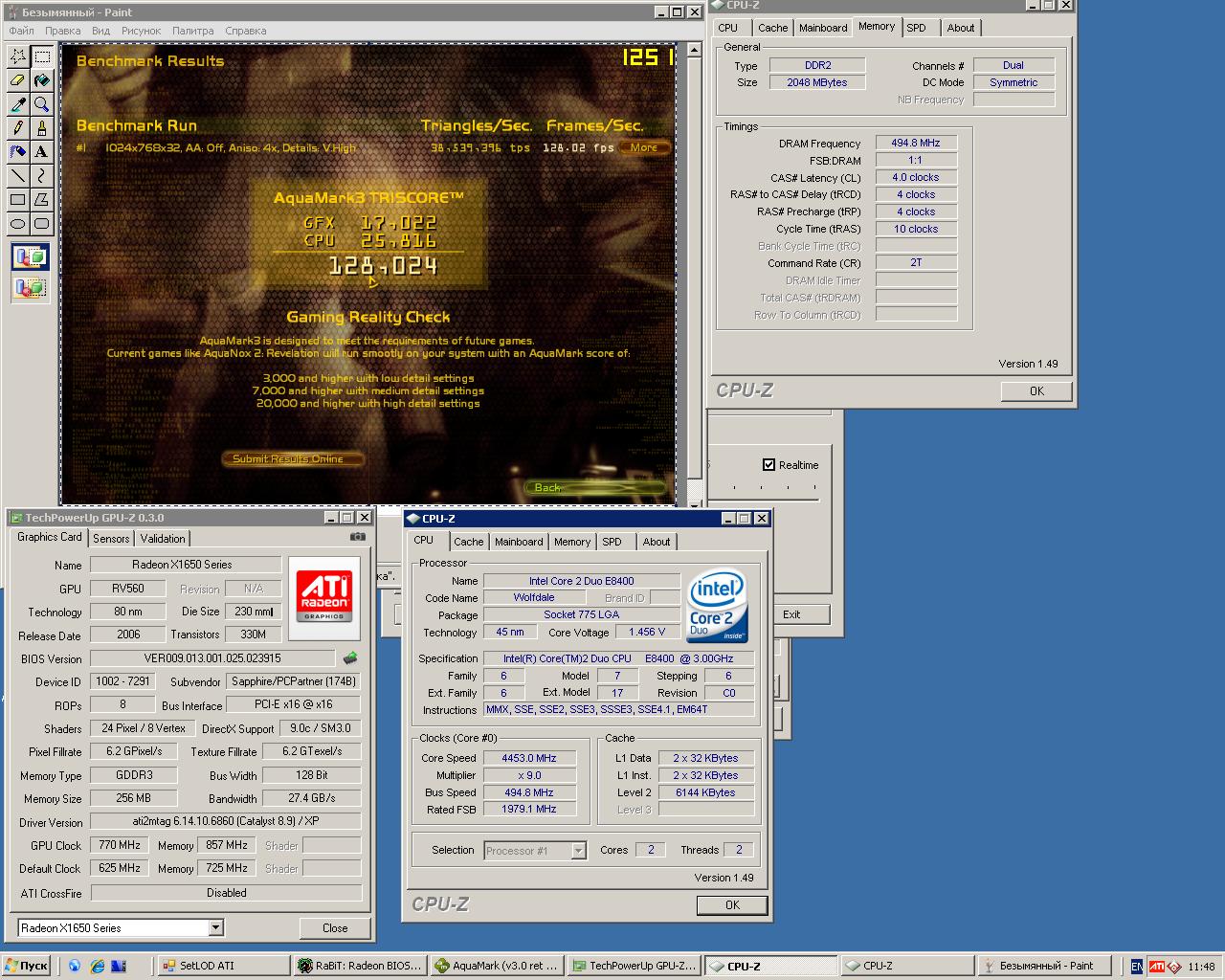The width and height of the screenshot is (1225, 980).
Task: Open the Radeon X1650 Series card dropdown
Action: (215, 927)
